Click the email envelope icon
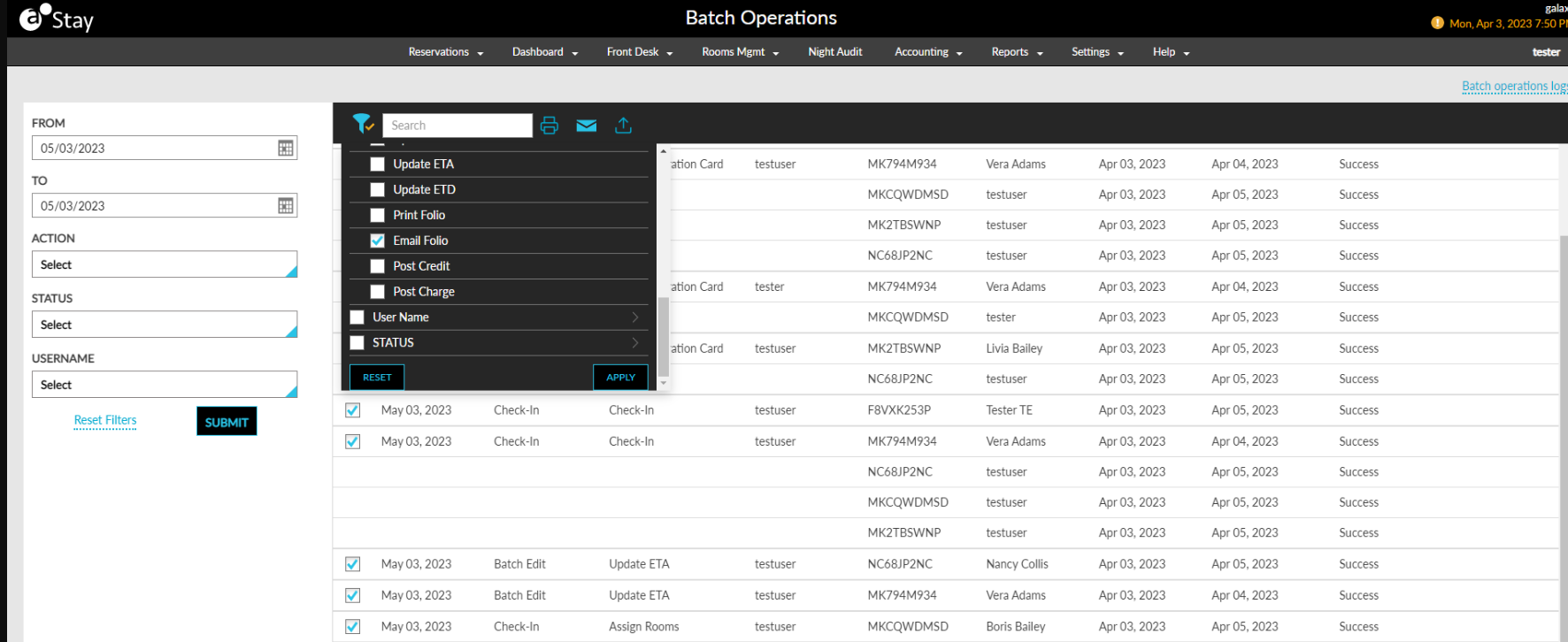Image resolution: width=1568 pixels, height=642 pixels. [x=586, y=126]
